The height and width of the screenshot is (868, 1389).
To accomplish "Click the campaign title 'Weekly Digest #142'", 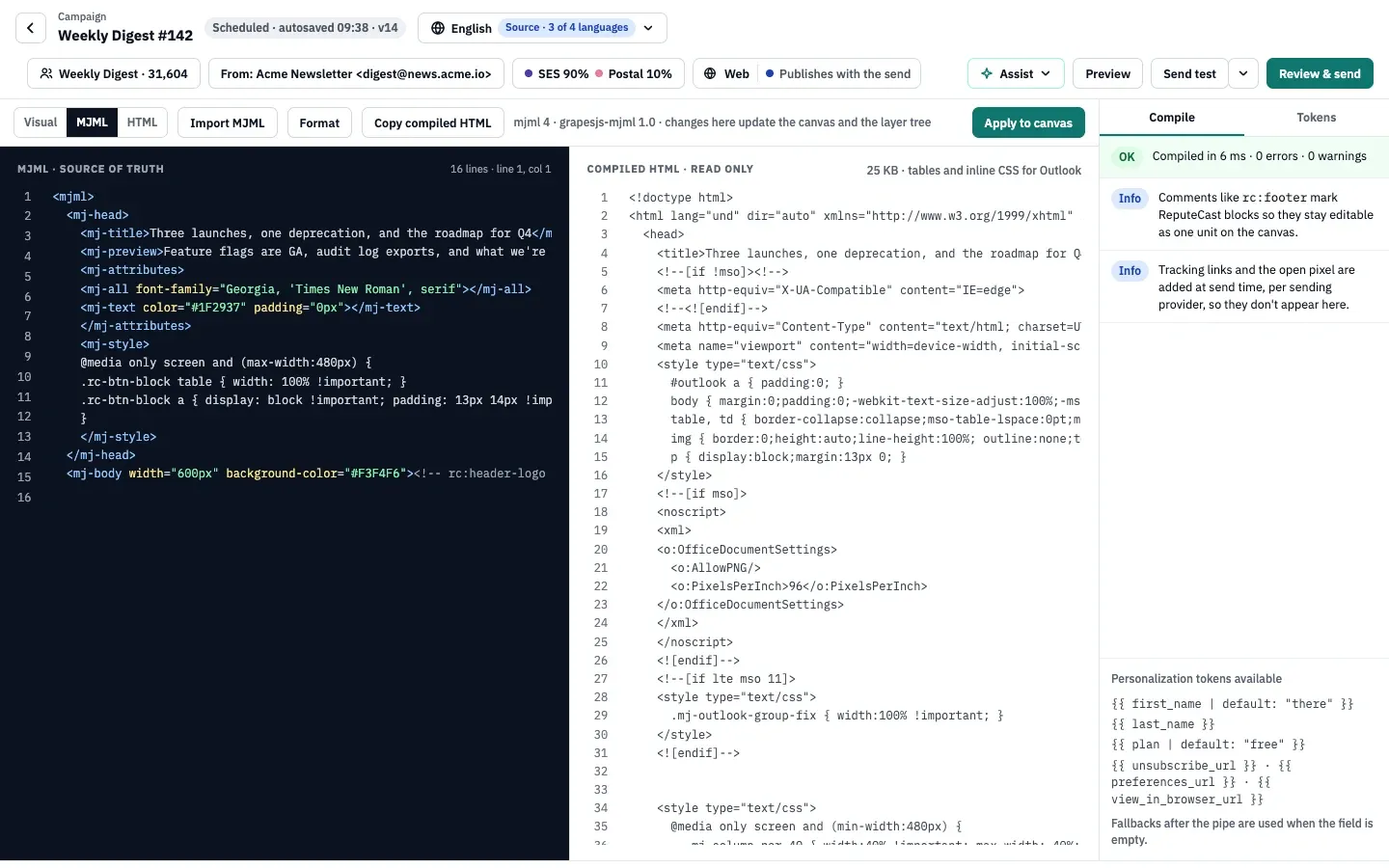I will (x=125, y=36).
